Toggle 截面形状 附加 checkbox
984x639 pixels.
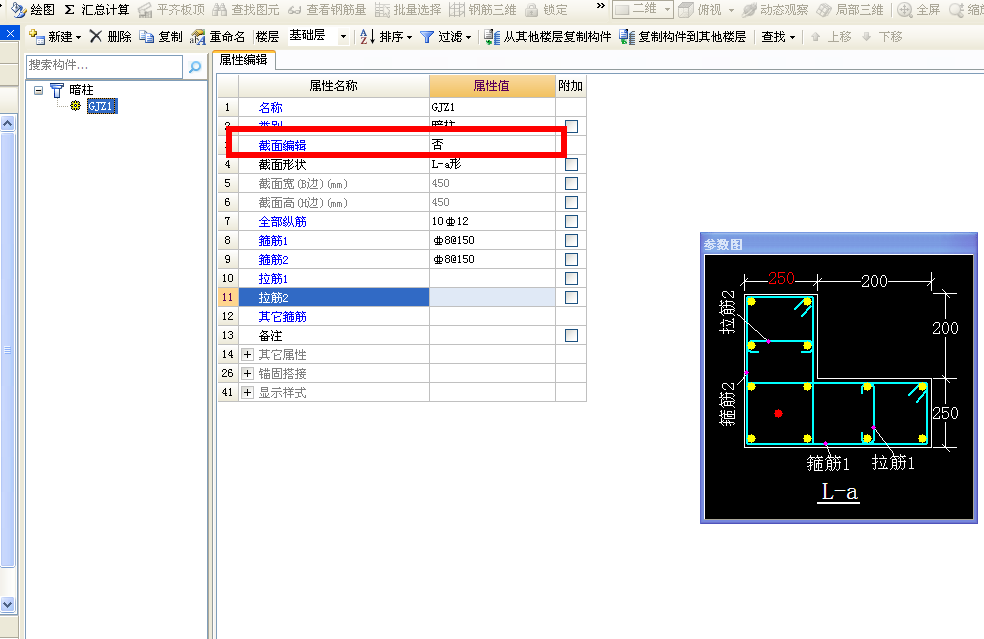coord(571,164)
